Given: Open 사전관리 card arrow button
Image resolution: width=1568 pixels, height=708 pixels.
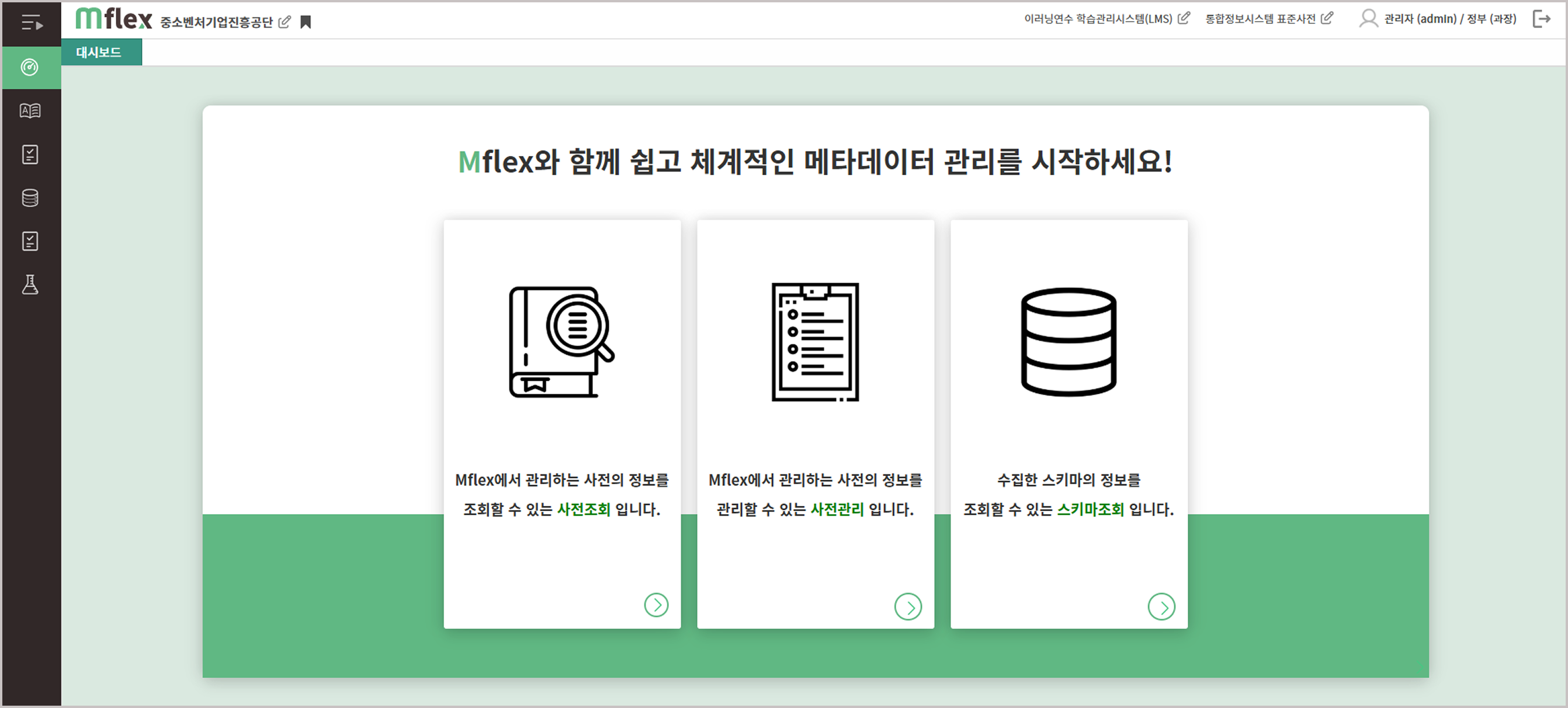Looking at the screenshot, I should tap(908, 607).
